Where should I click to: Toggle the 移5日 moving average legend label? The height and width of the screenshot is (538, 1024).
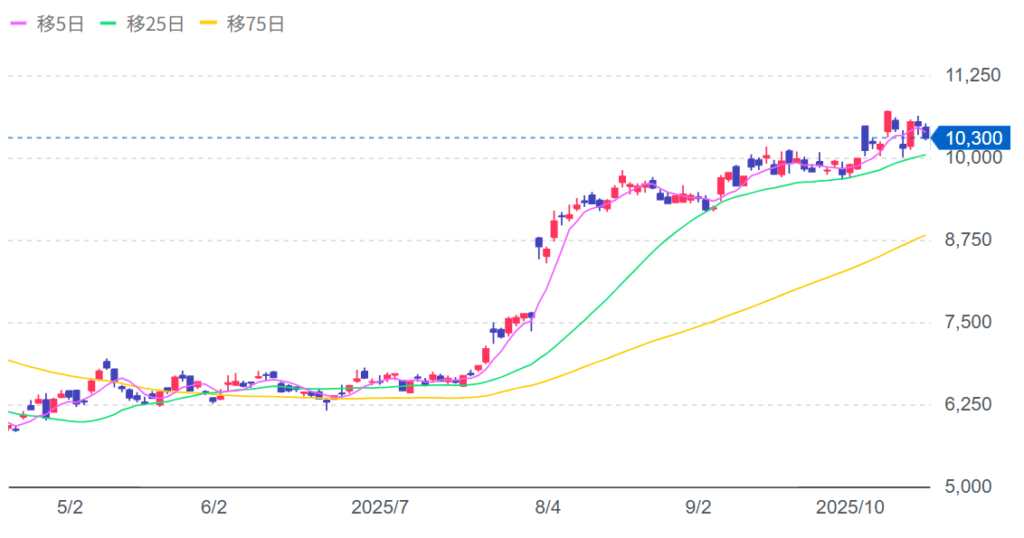coord(61,25)
